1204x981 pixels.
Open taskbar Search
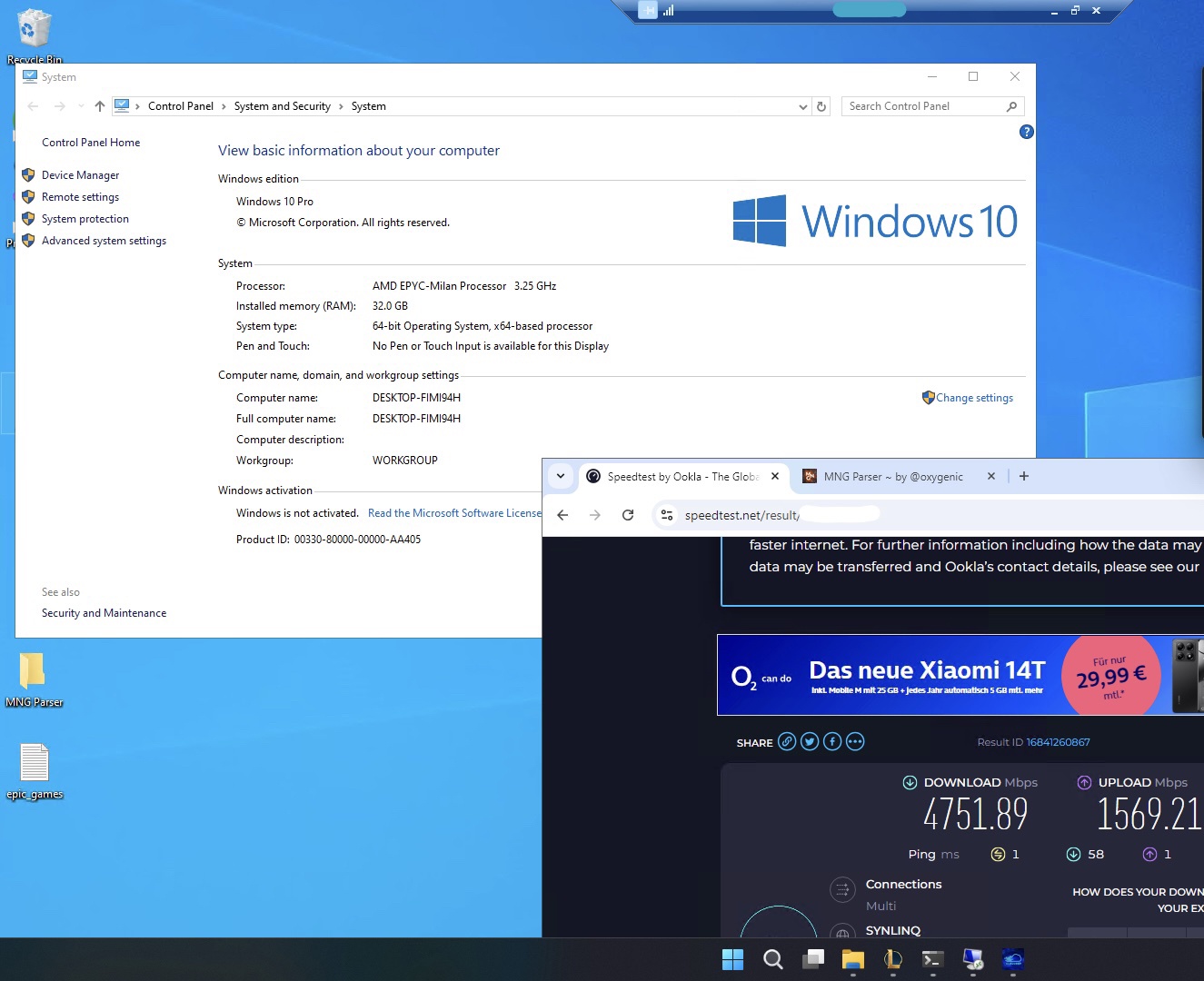772,959
